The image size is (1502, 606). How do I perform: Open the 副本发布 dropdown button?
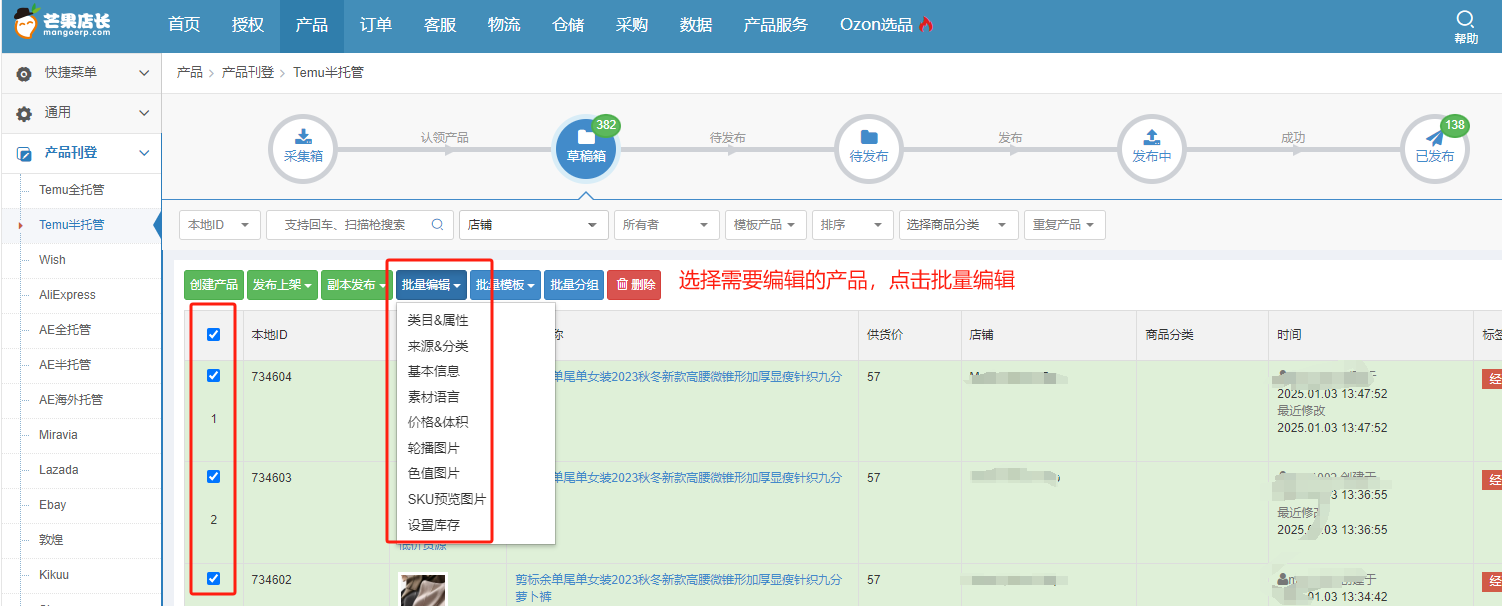(x=356, y=285)
